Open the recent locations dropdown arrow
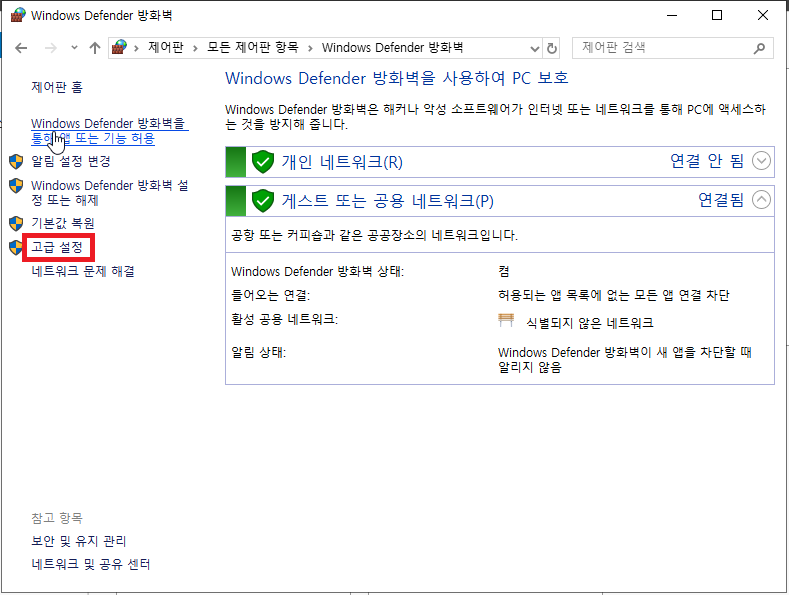The image size is (789, 595). [74, 48]
